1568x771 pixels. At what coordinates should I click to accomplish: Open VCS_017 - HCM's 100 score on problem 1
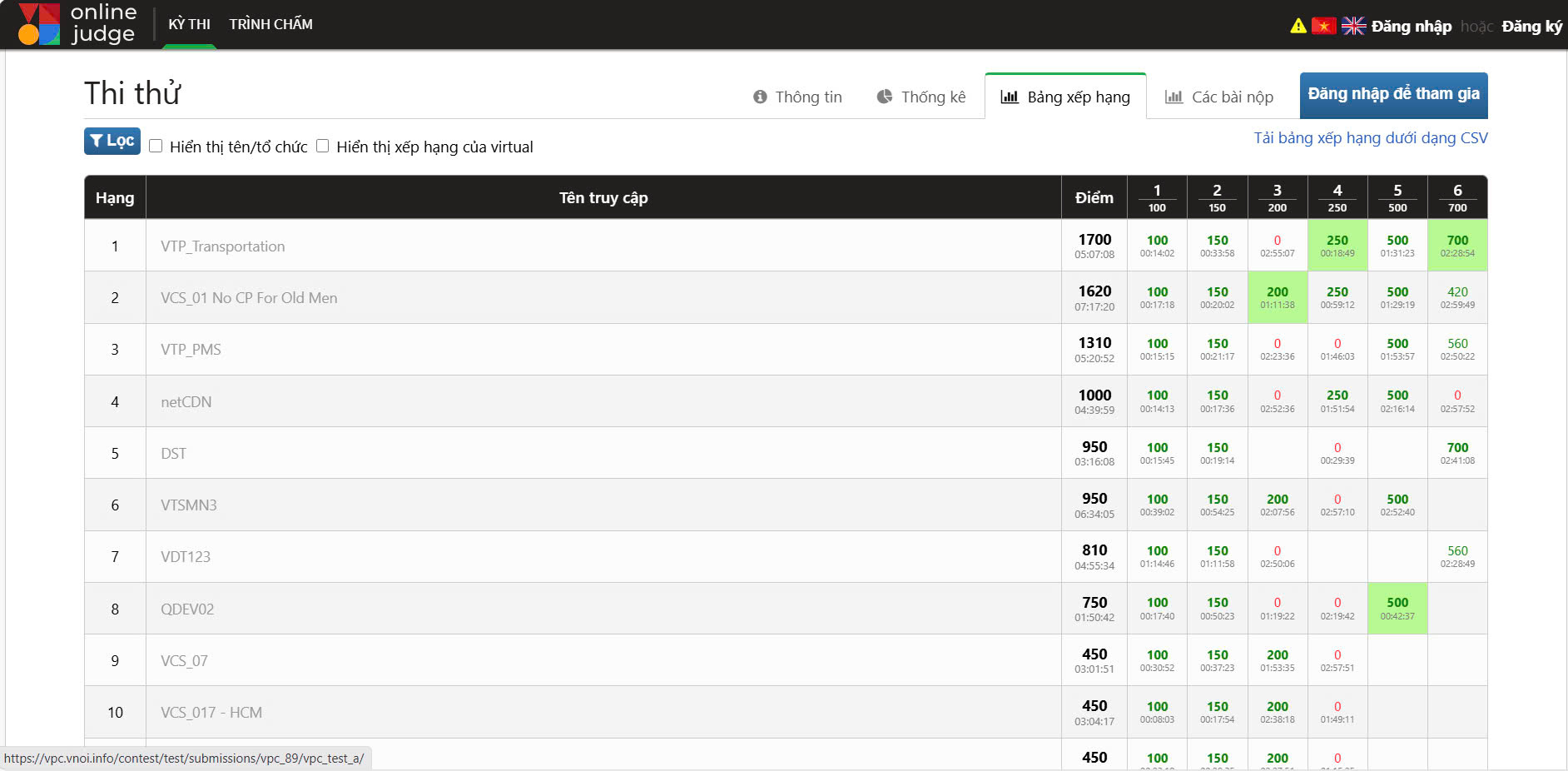(1157, 712)
